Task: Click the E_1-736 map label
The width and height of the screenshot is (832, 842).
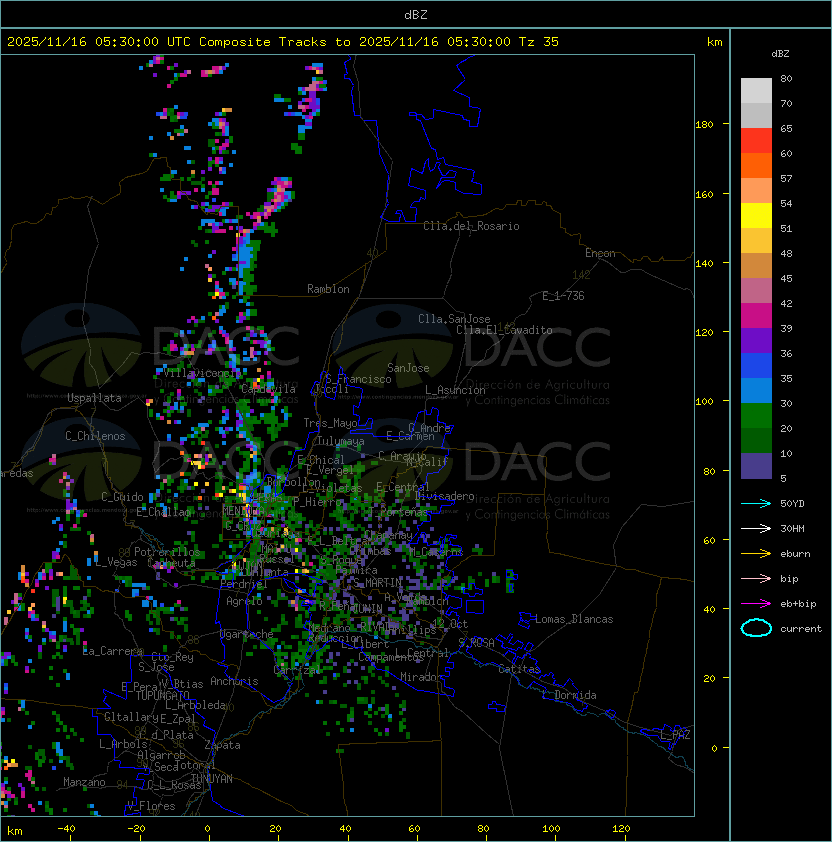Action: pyautogui.click(x=563, y=296)
